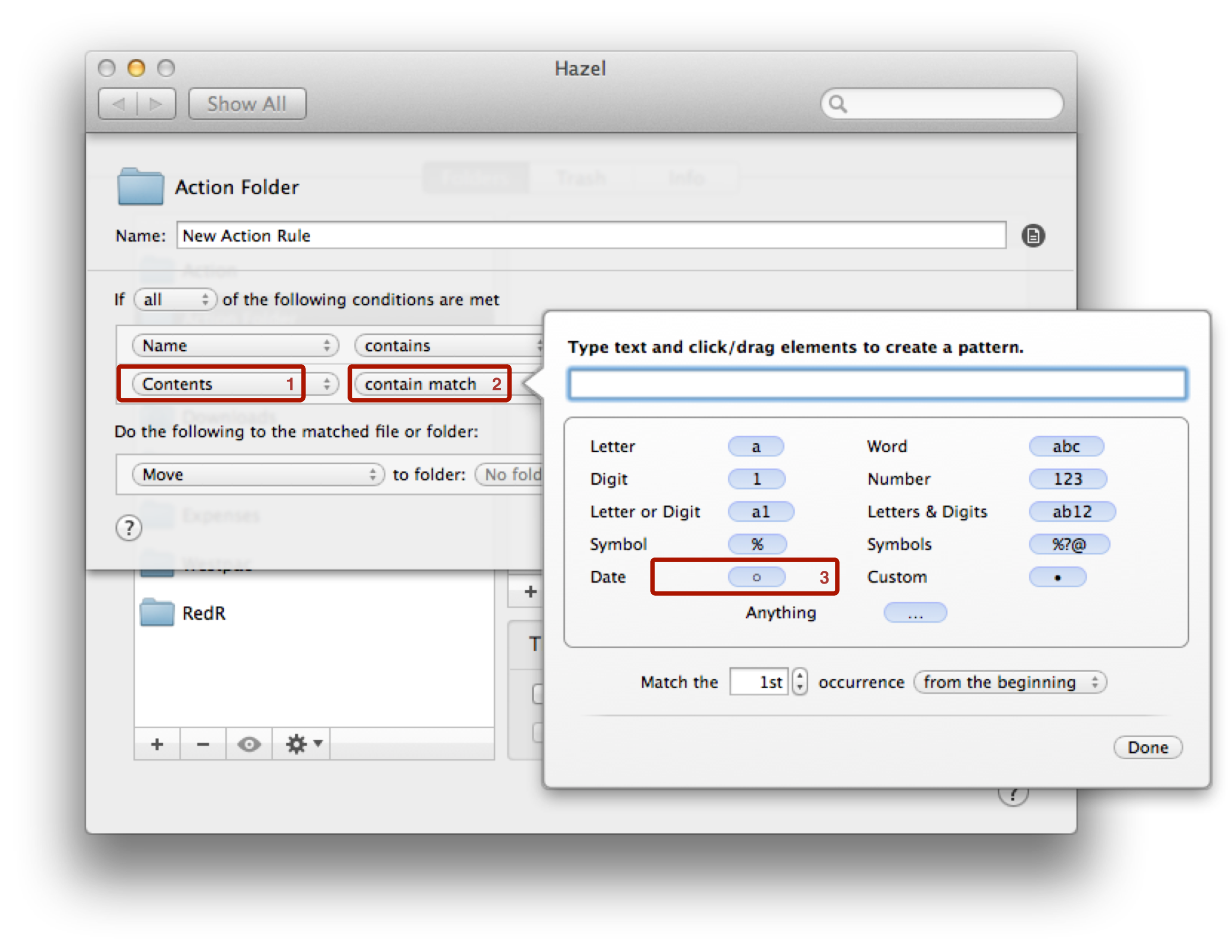The image size is (1232, 952).
Task: Open the 'from the beginning' dropdown
Action: [x=1010, y=682]
